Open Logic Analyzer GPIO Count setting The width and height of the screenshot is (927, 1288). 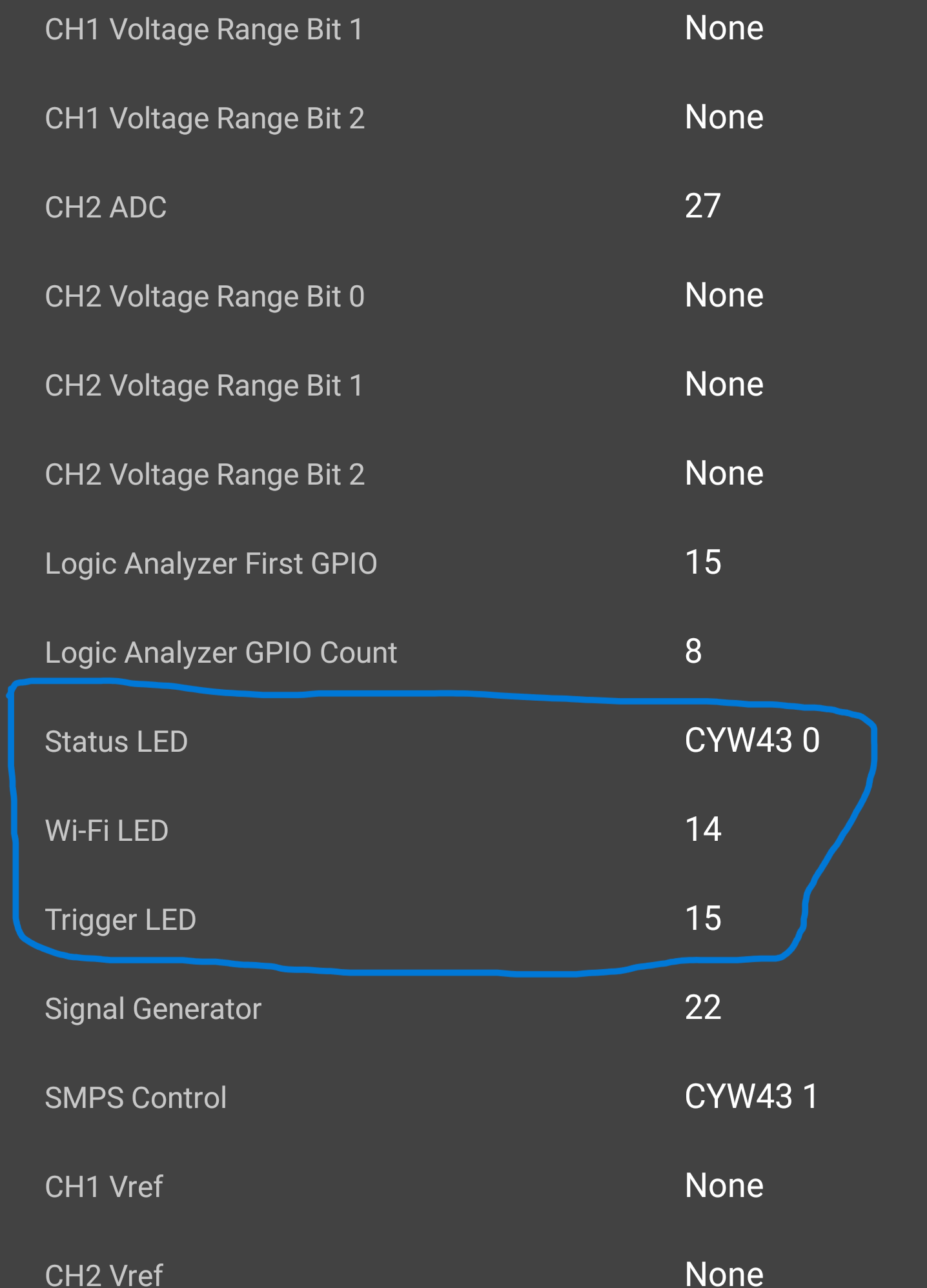(x=463, y=653)
